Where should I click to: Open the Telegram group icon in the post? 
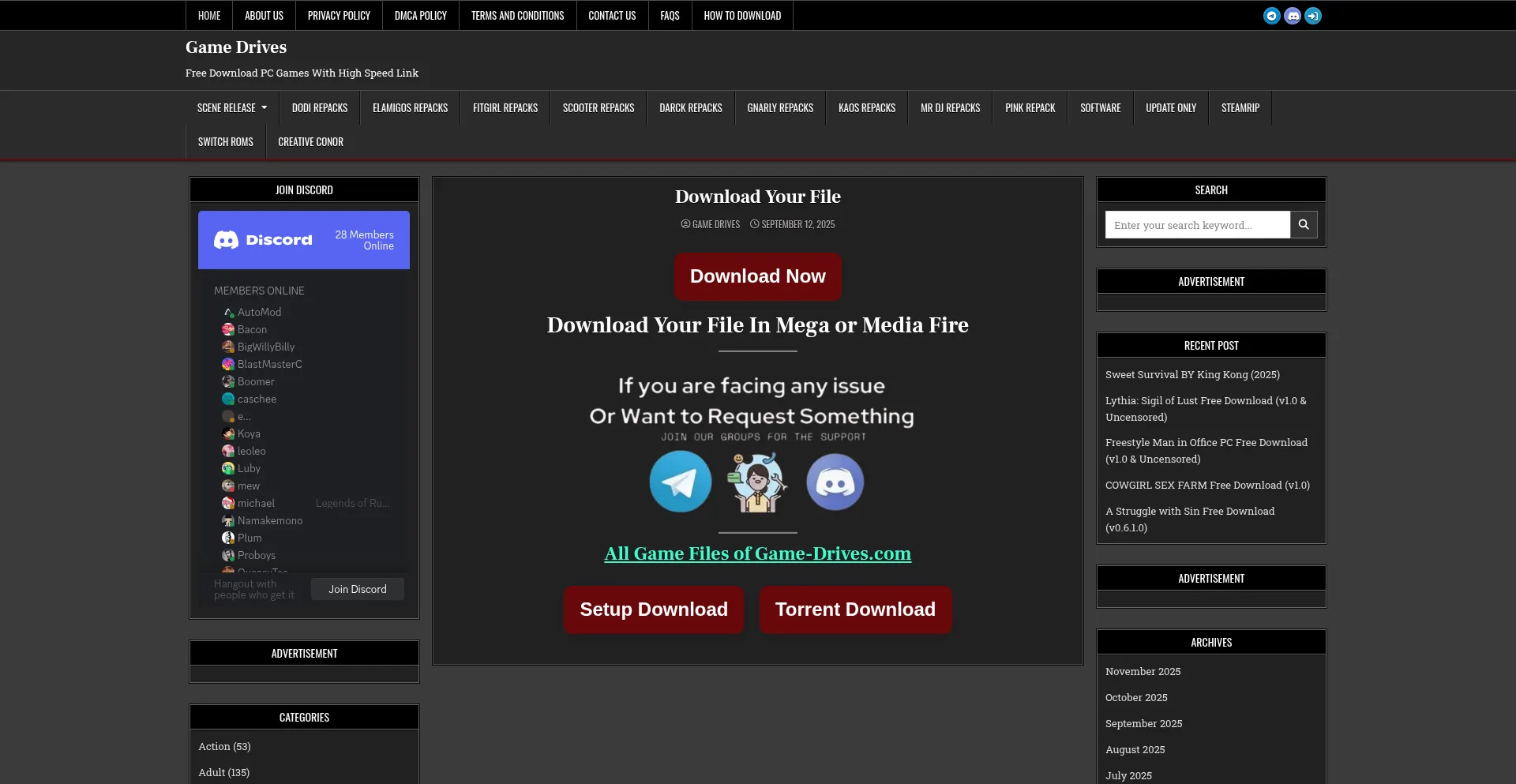(680, 482)
